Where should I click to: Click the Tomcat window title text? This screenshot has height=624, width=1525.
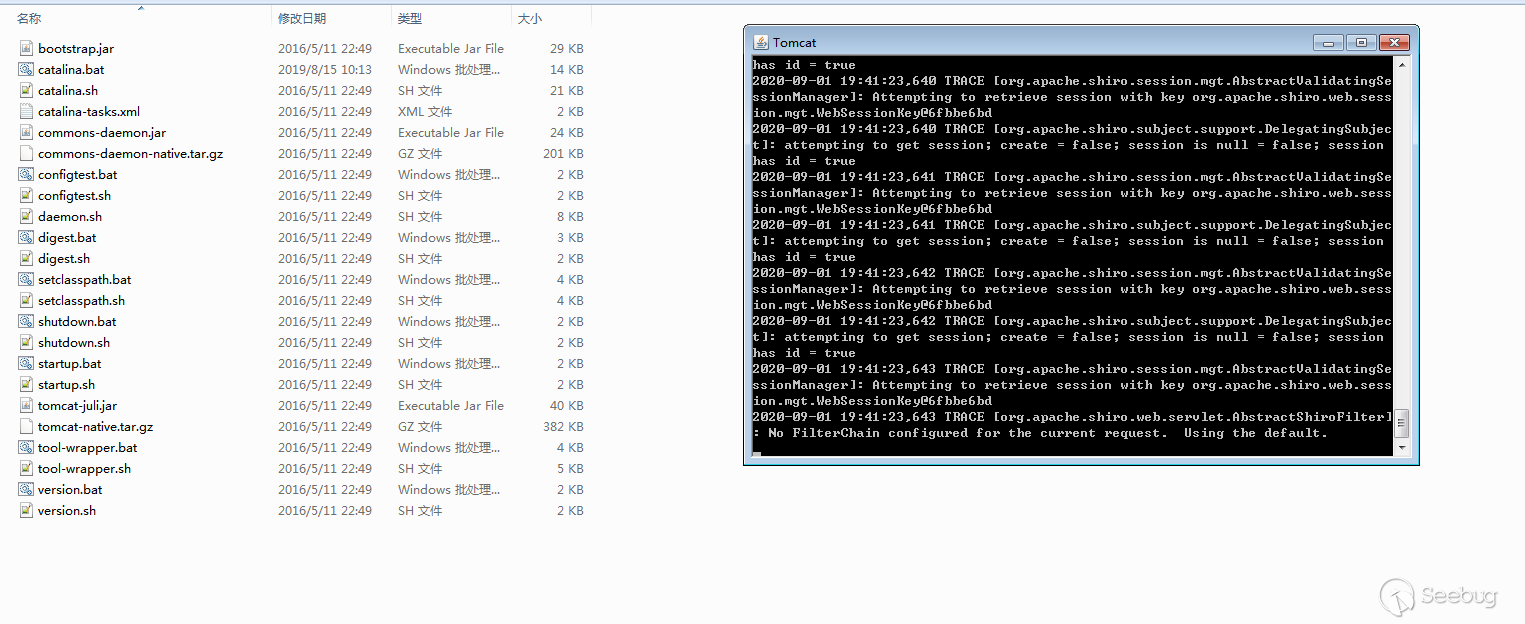pyautogui.click(x=794, y=42)
